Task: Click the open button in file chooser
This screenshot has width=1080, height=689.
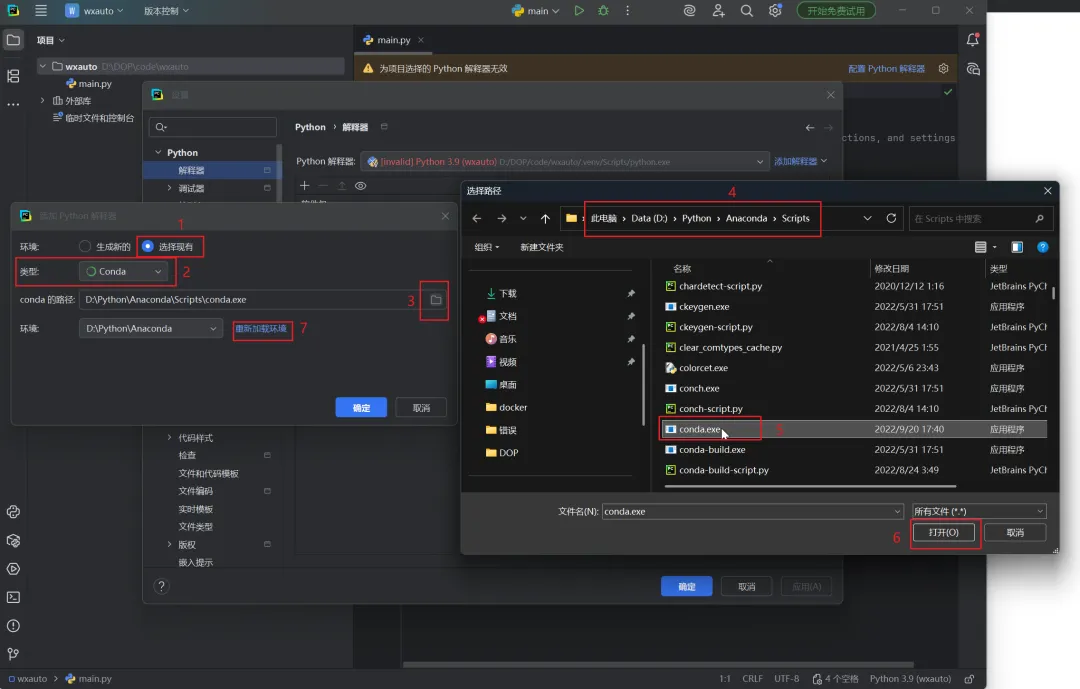Action: click(944, 533)
